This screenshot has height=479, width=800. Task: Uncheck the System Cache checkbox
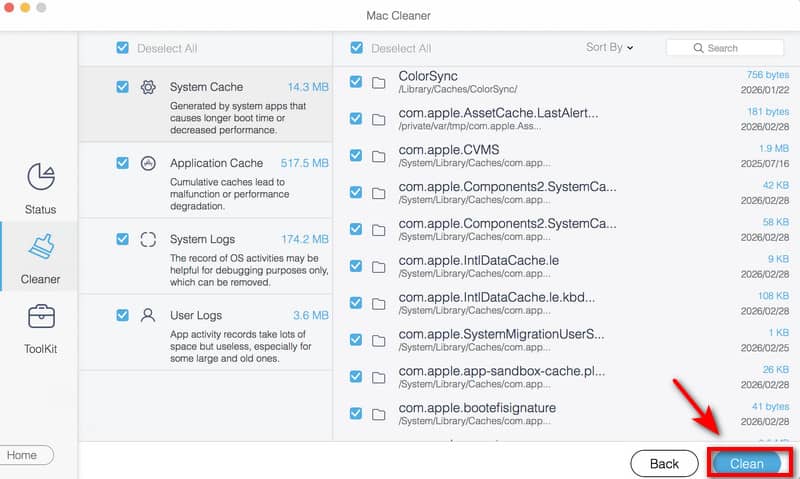[x=122, y=87]
